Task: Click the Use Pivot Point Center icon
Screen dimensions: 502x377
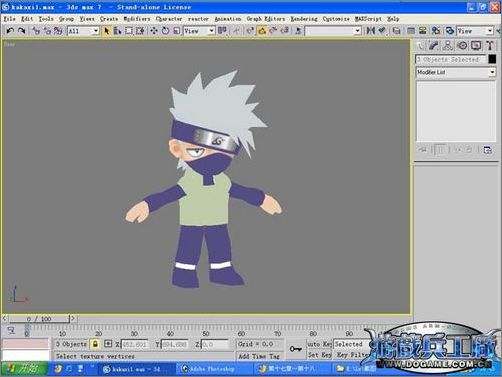Action: (222, 31)
